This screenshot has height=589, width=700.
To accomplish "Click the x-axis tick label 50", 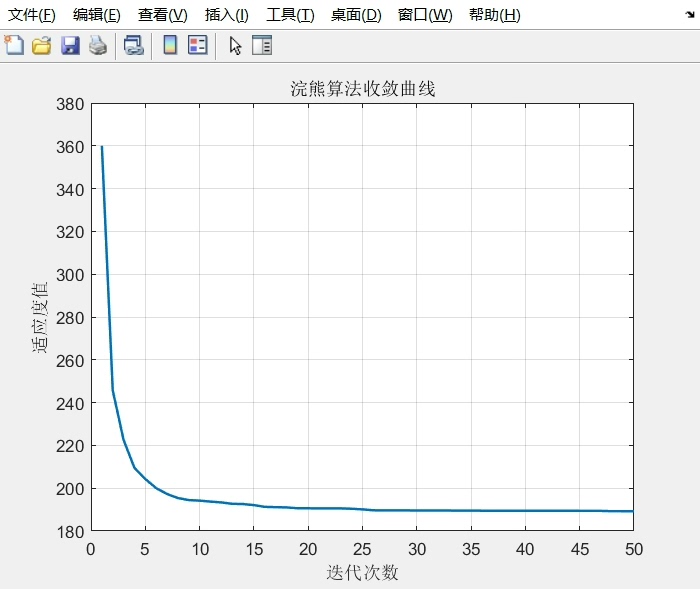I will 634,549.
